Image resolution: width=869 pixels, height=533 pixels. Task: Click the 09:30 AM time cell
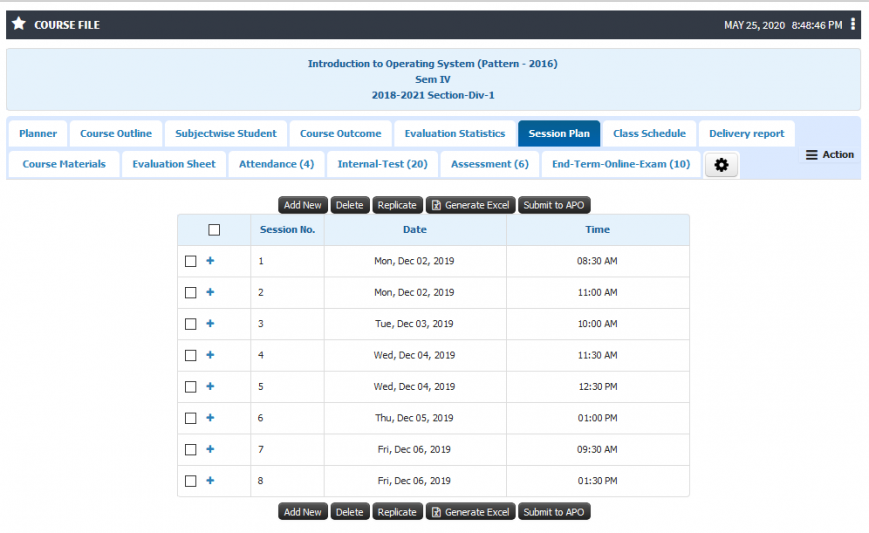pos(597,449)
